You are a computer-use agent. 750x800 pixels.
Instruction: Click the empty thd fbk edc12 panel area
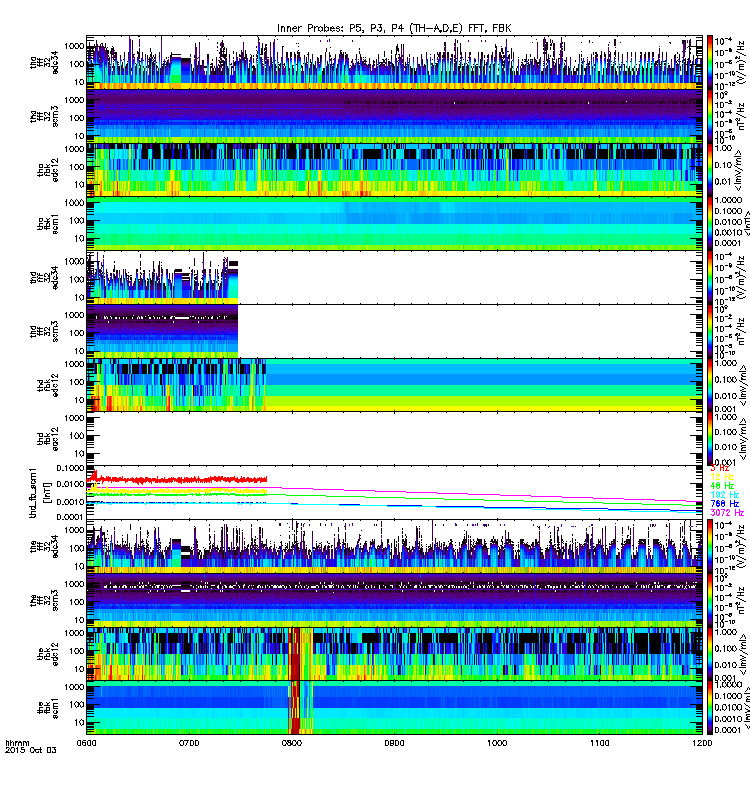[394, 439]
